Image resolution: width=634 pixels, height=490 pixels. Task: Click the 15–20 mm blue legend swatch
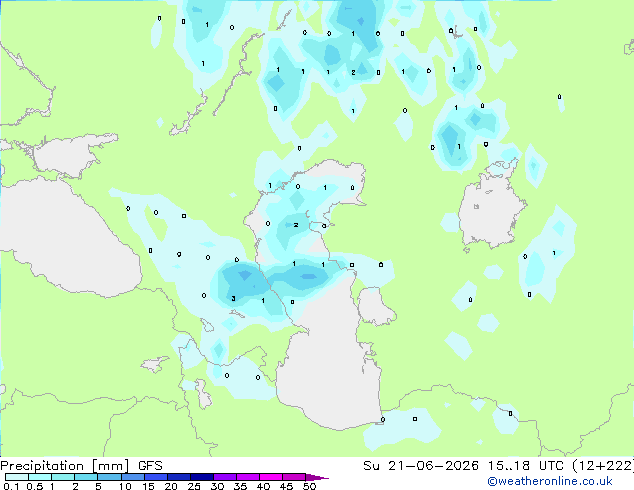coord(155,477)
